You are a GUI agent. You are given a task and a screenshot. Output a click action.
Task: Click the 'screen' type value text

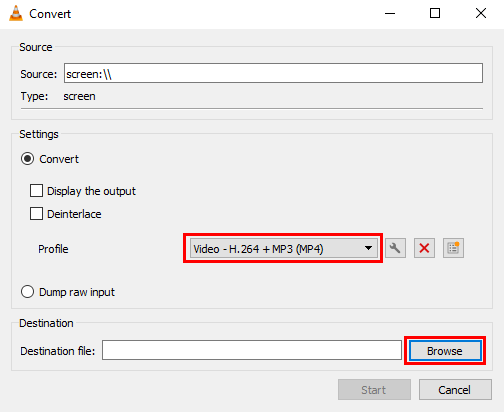coord(79,96)
